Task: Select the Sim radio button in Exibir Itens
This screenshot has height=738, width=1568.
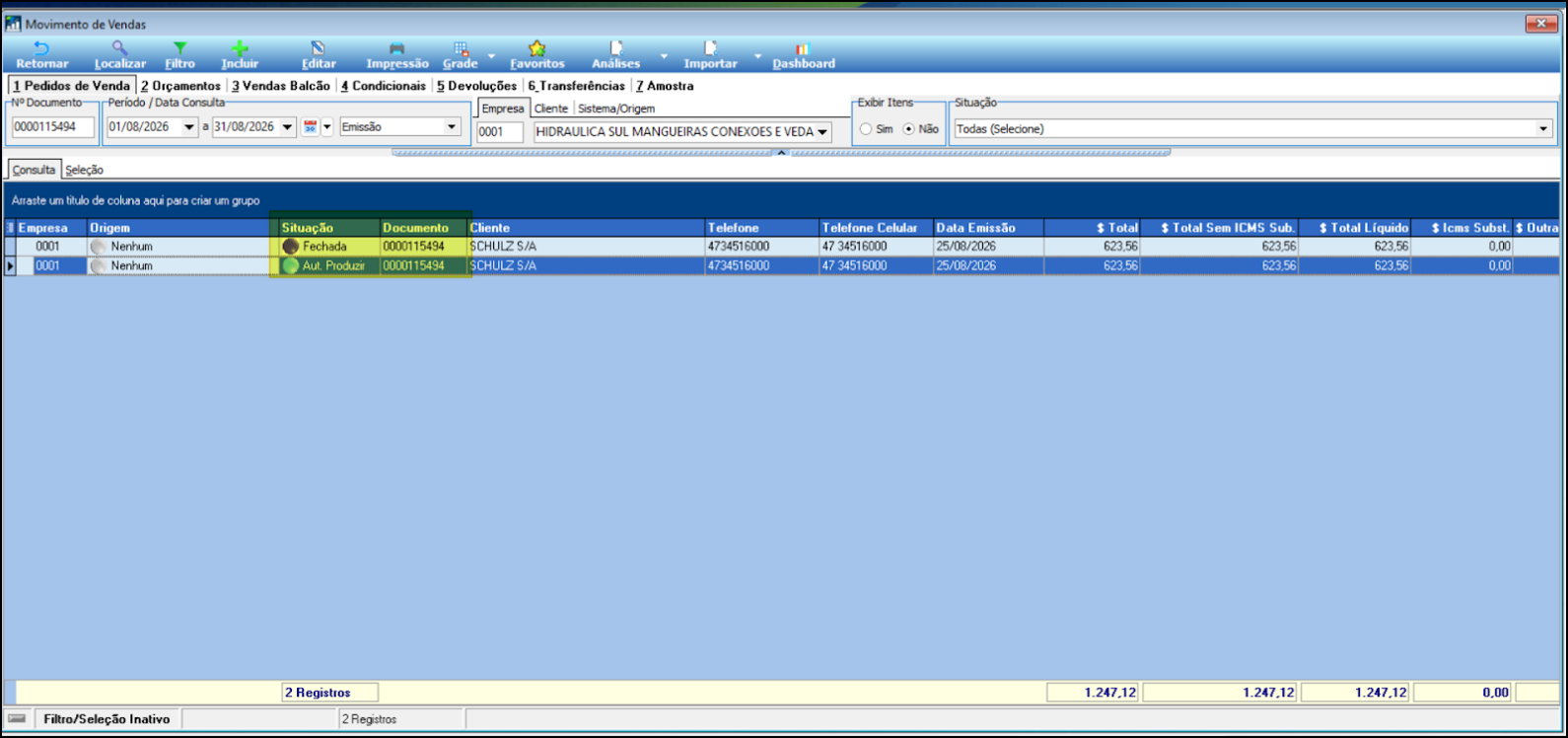Action: click(x=866, y=129)
